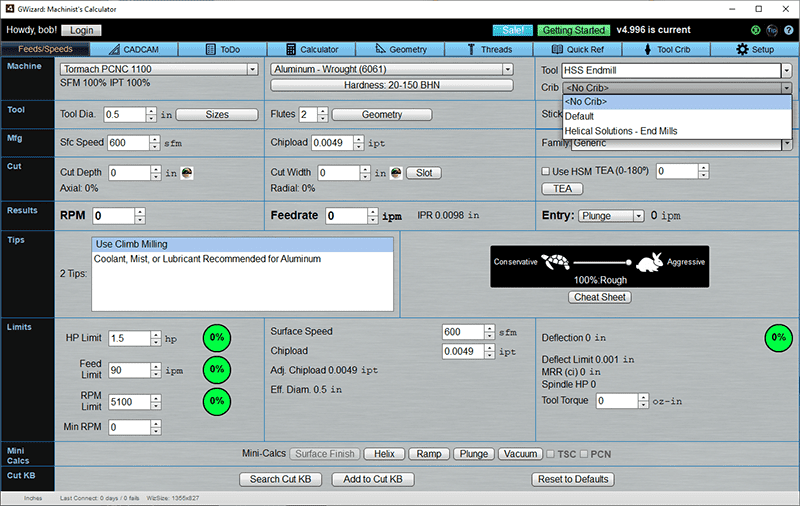
Task: Enable the Use HSM checkbox
Action: [x=545, y=171]
